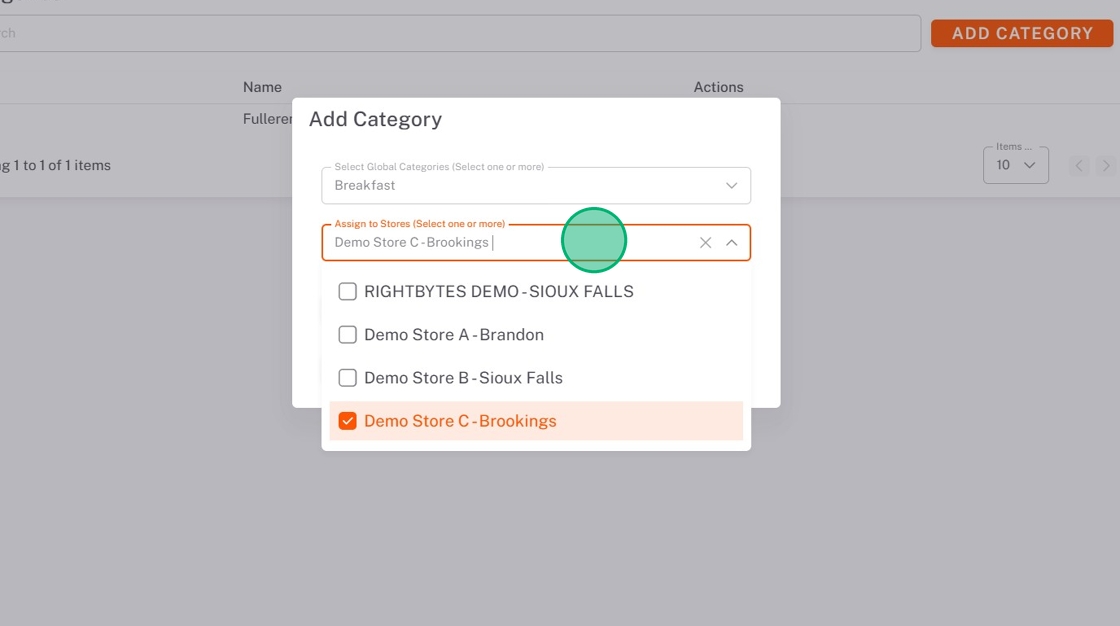Click the Add Category dialog heading
The width and height of the screenshot is (1120, 626).
click(x=375, y=120)
